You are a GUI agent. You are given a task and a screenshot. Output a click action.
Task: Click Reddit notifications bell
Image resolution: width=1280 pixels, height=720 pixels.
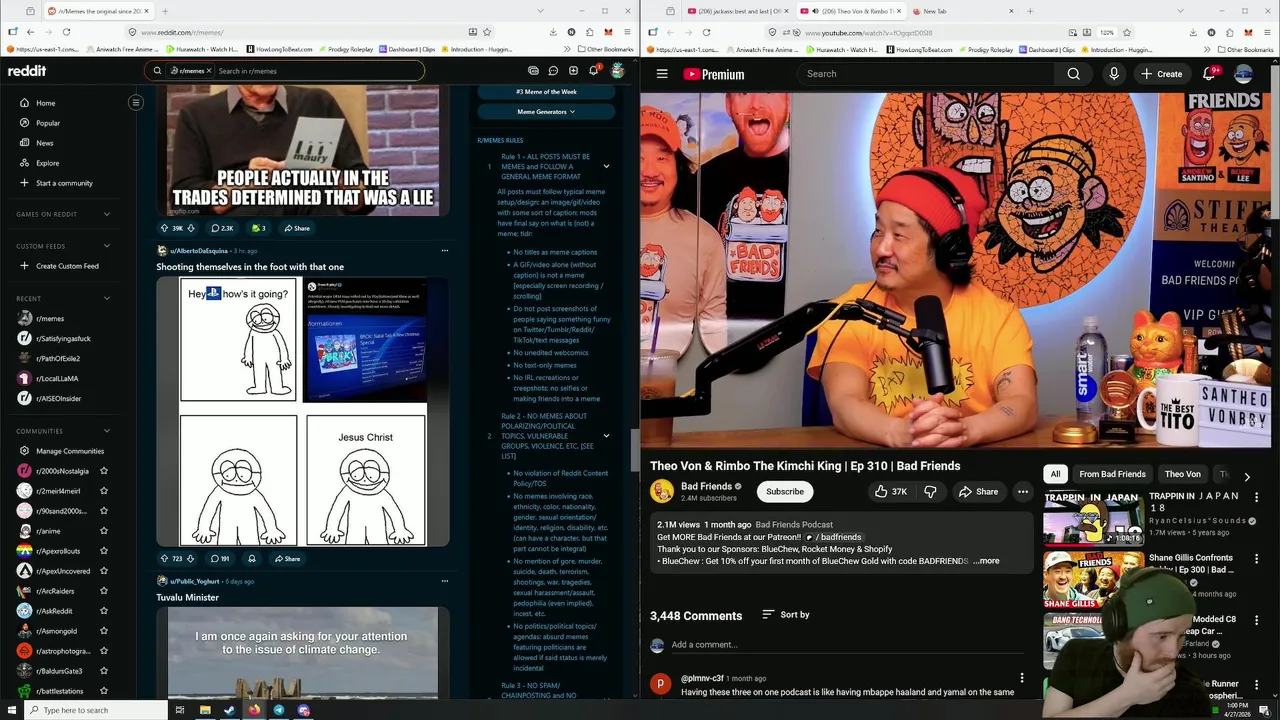point(593,71)
